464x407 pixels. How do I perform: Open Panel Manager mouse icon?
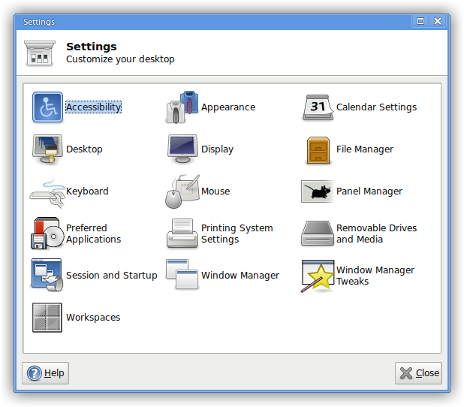point(317,191)
